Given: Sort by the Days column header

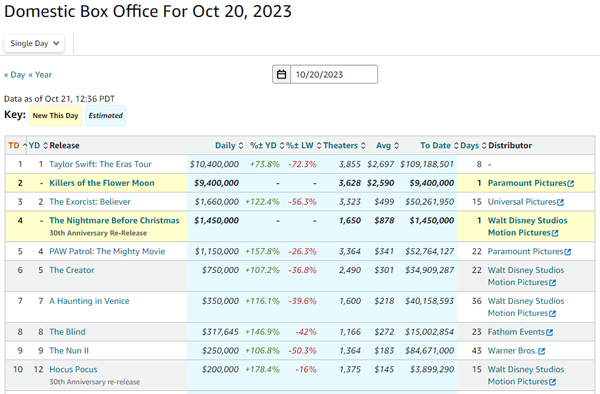Looking at the screenshot, I should 470,145.
